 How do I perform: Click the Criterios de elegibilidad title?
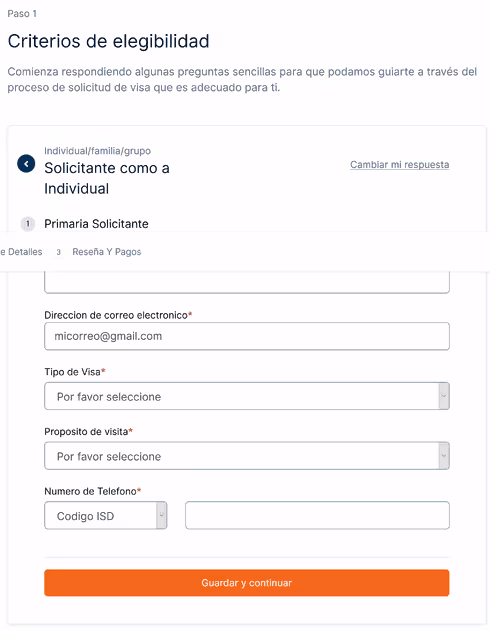[x=108, y=41]
